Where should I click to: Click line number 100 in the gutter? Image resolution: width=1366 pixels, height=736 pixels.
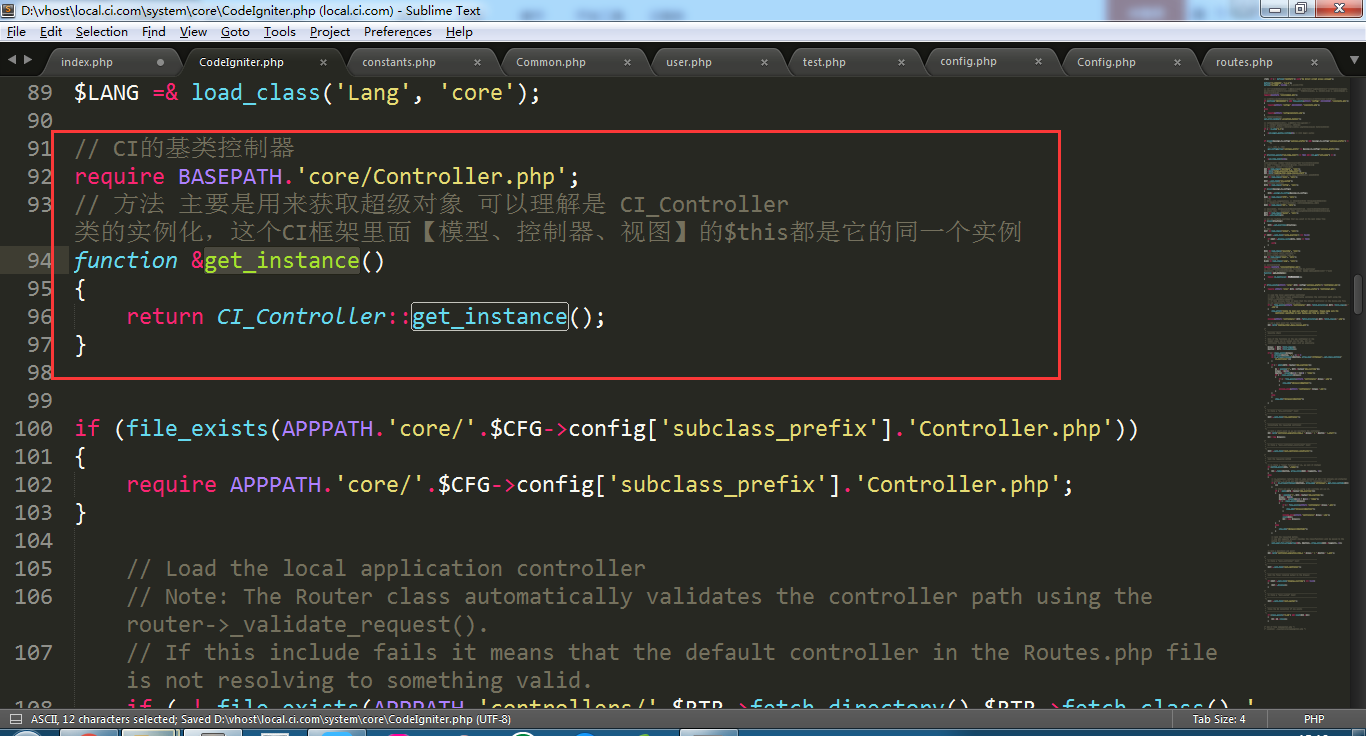34,428
